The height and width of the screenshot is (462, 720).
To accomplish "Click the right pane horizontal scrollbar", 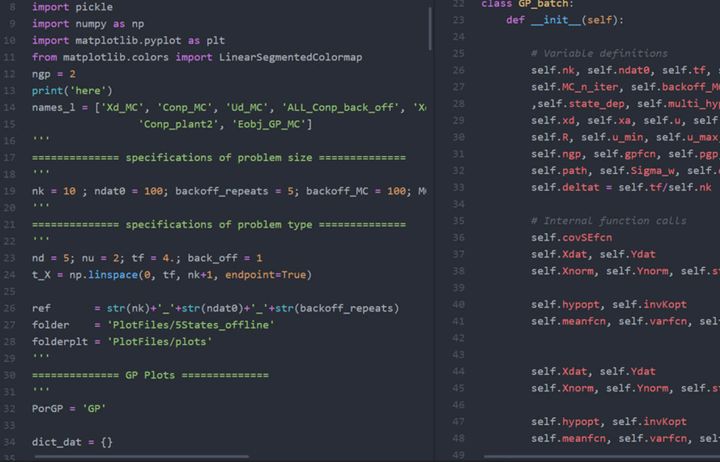I will (580, 457).
